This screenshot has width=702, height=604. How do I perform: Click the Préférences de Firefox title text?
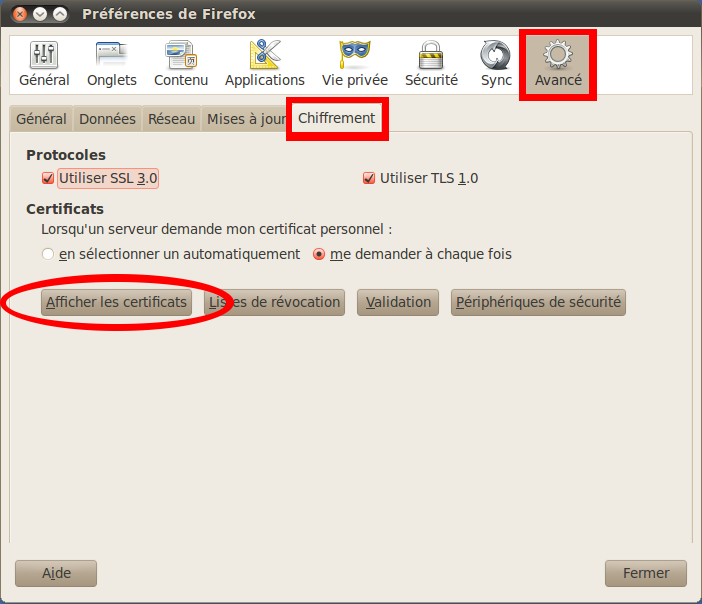point(169,14)
